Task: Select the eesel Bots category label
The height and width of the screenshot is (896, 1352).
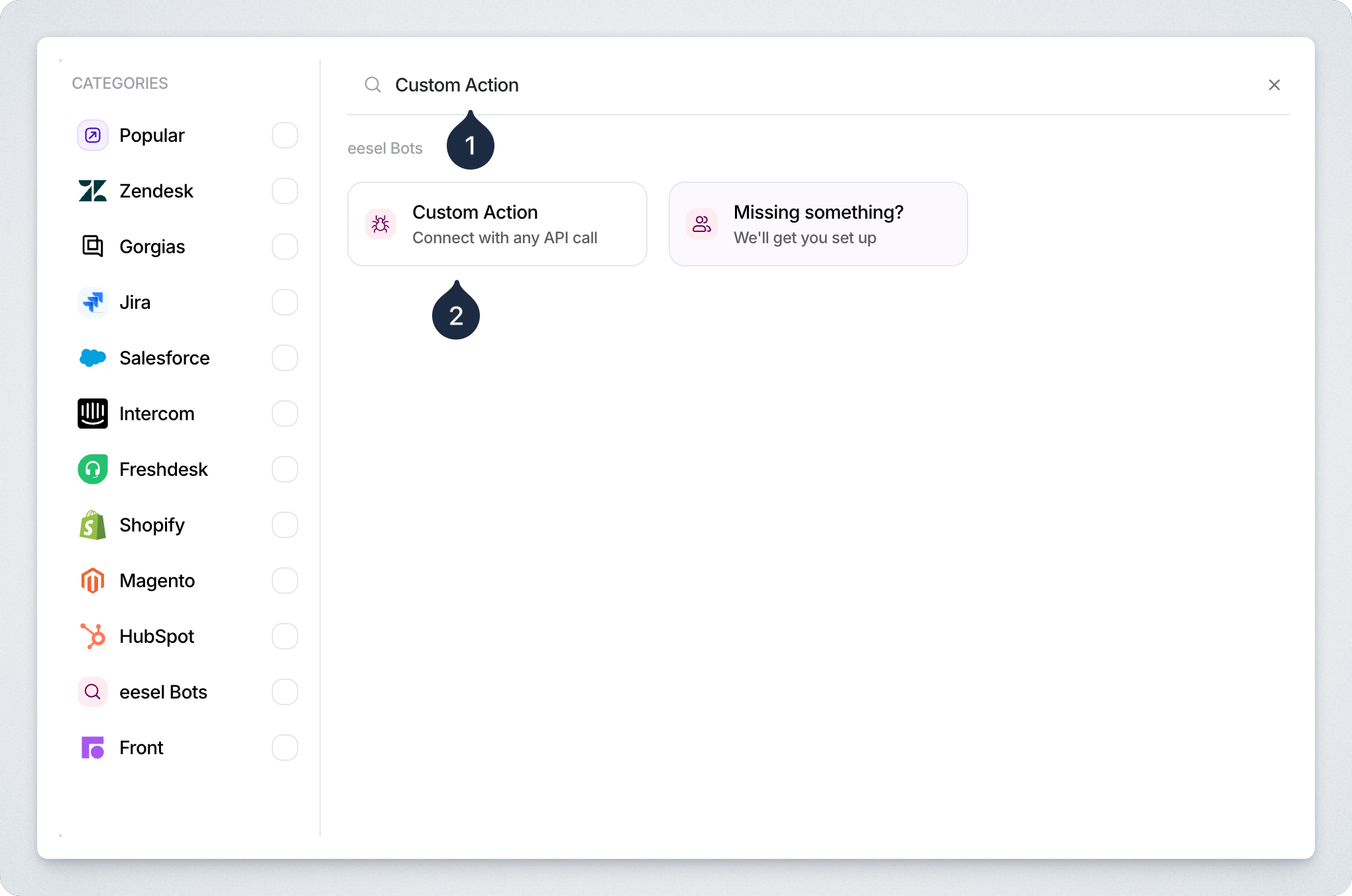Action: 163,692
